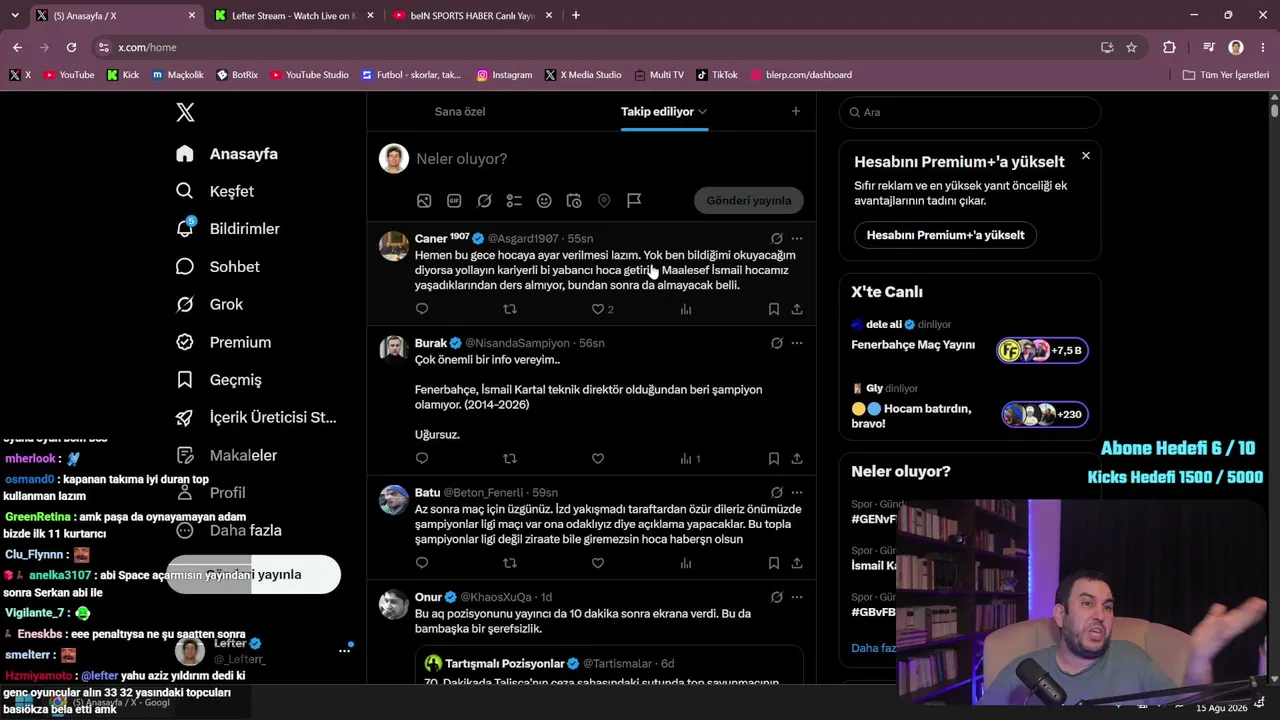Viewport: 1280px width, 720px height.
Task: Add a poll to the post
Action: click(x=514, y=201)
